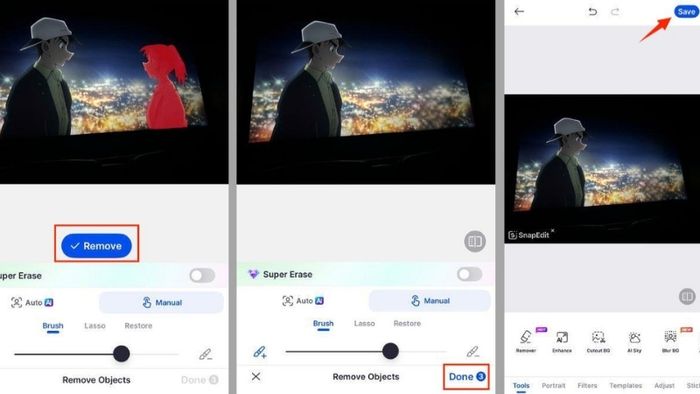Choose Restore tab in left panel
700x394 pixels.
(138, 326)
